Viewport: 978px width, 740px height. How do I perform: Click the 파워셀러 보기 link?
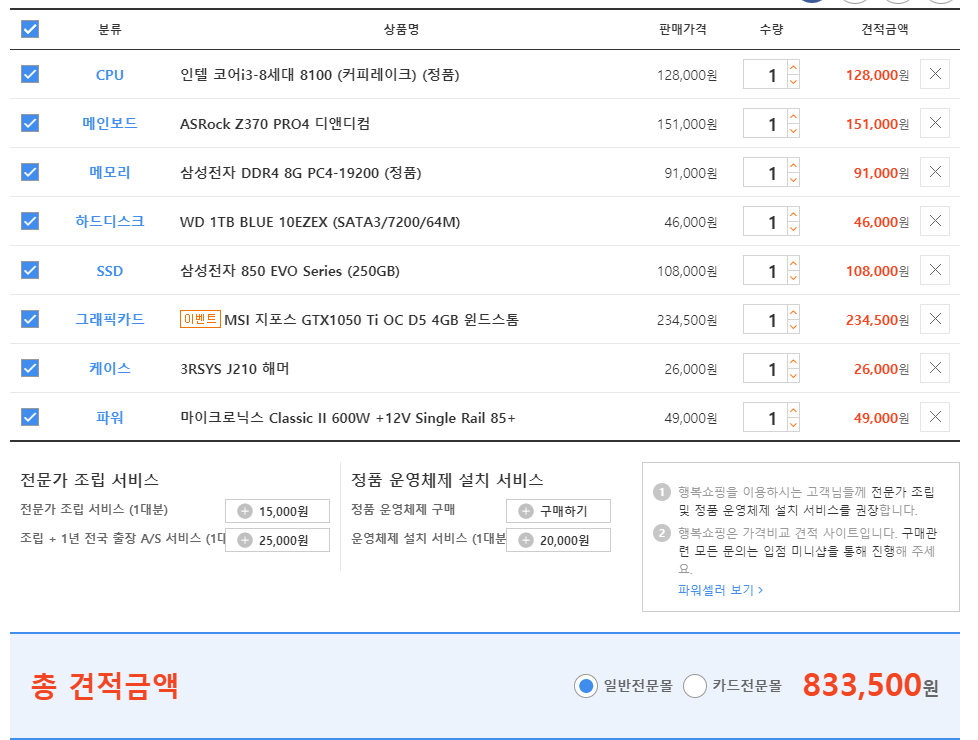tap(720, 590)
